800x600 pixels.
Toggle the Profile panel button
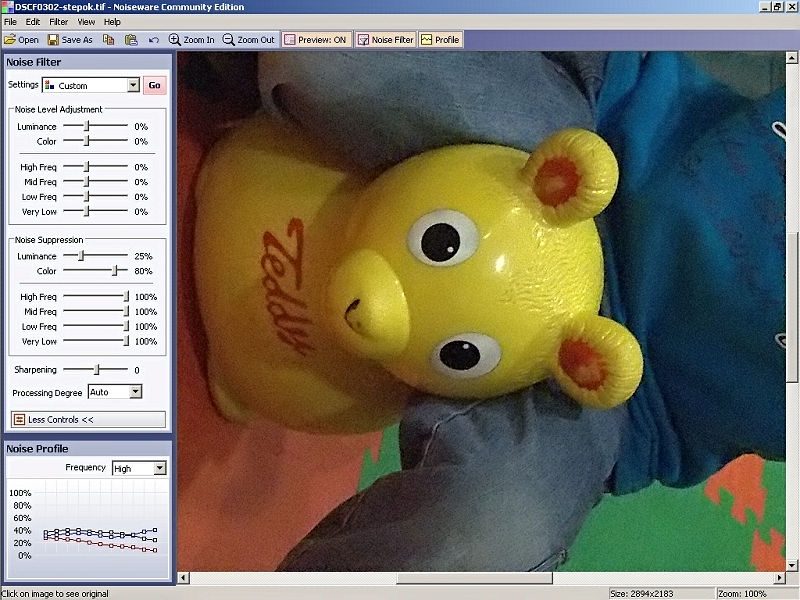coord(441,40)
